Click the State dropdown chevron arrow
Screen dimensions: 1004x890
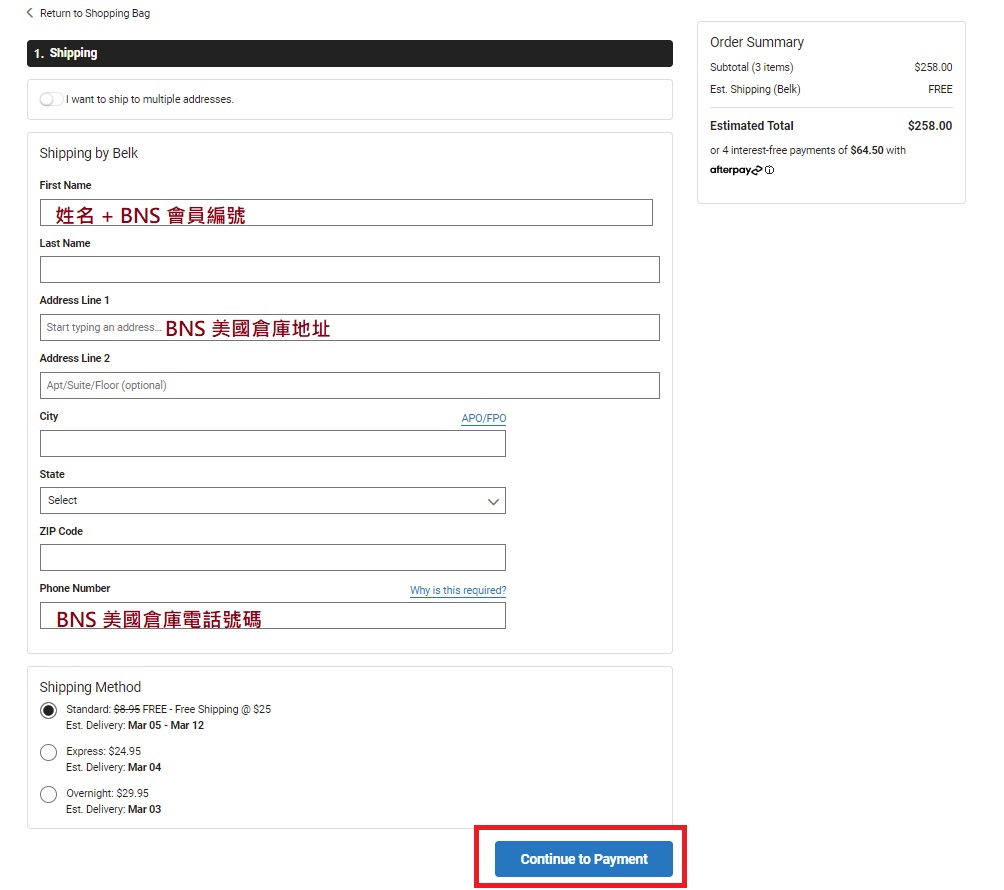point(493,501)
